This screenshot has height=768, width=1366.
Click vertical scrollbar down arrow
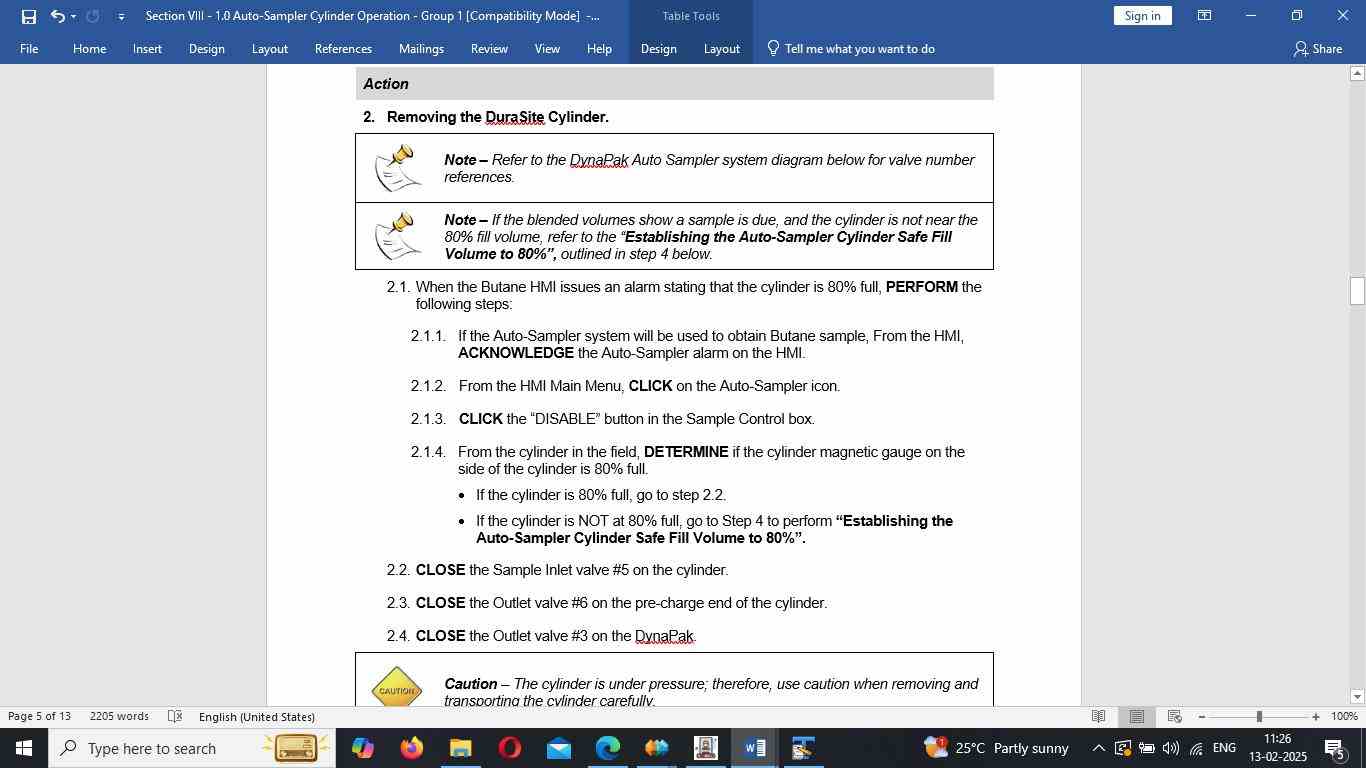coord(1357,697)
